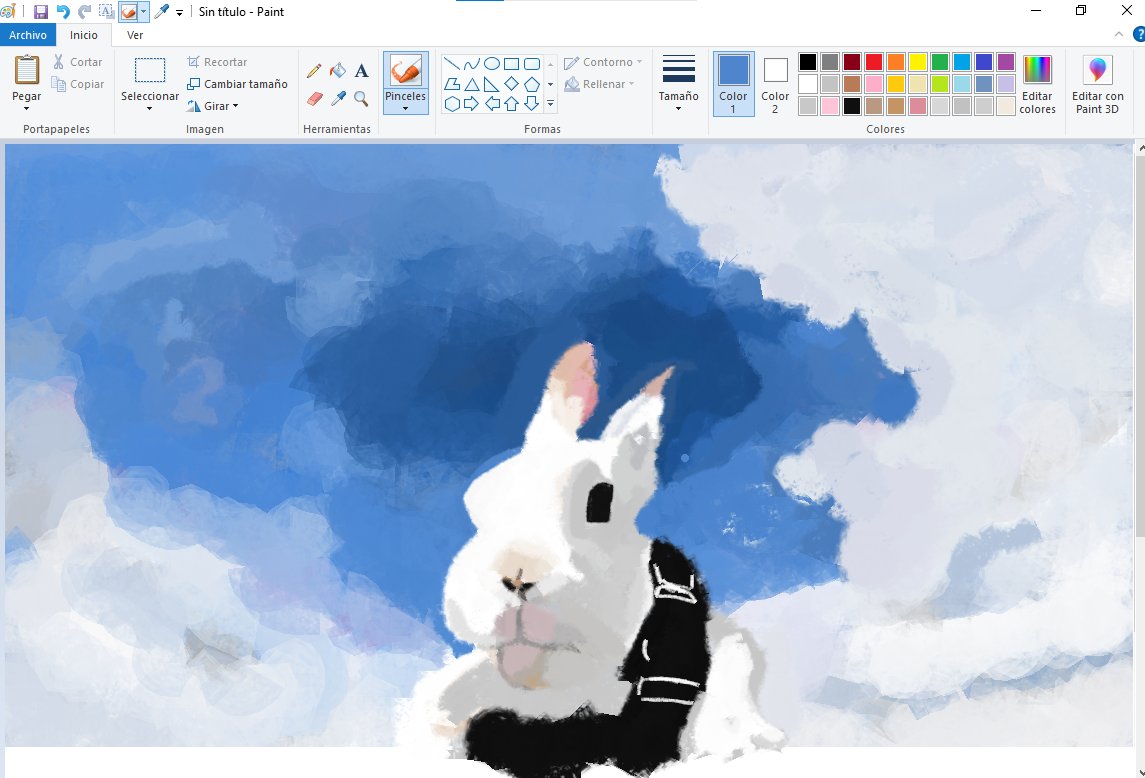The image size is (1145, 778).
Task: Click the Pinceles brush icon
Action: coord(405,72)
